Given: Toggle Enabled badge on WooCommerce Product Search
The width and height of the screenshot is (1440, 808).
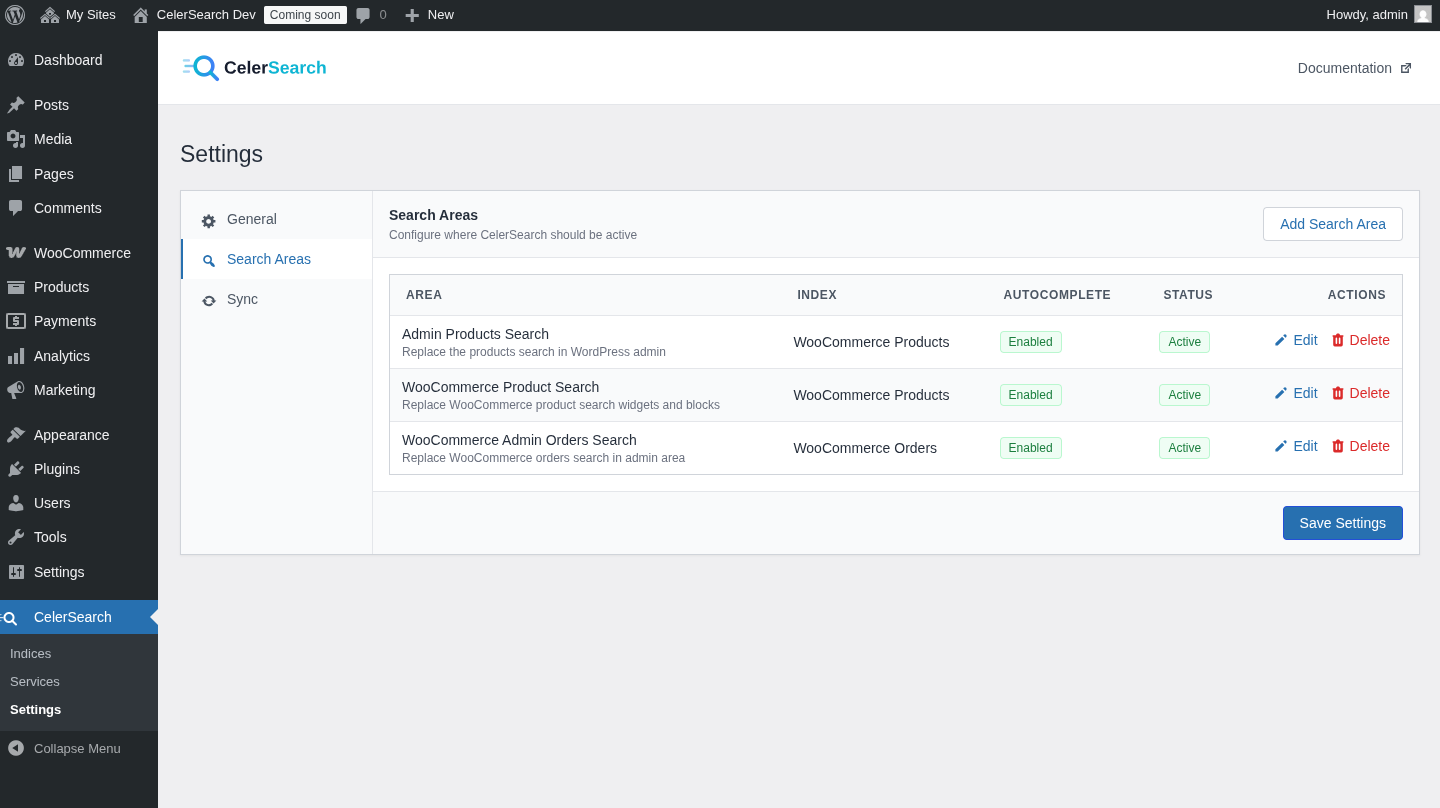Looking at the screenshot, I should (x=1030, y=394).
